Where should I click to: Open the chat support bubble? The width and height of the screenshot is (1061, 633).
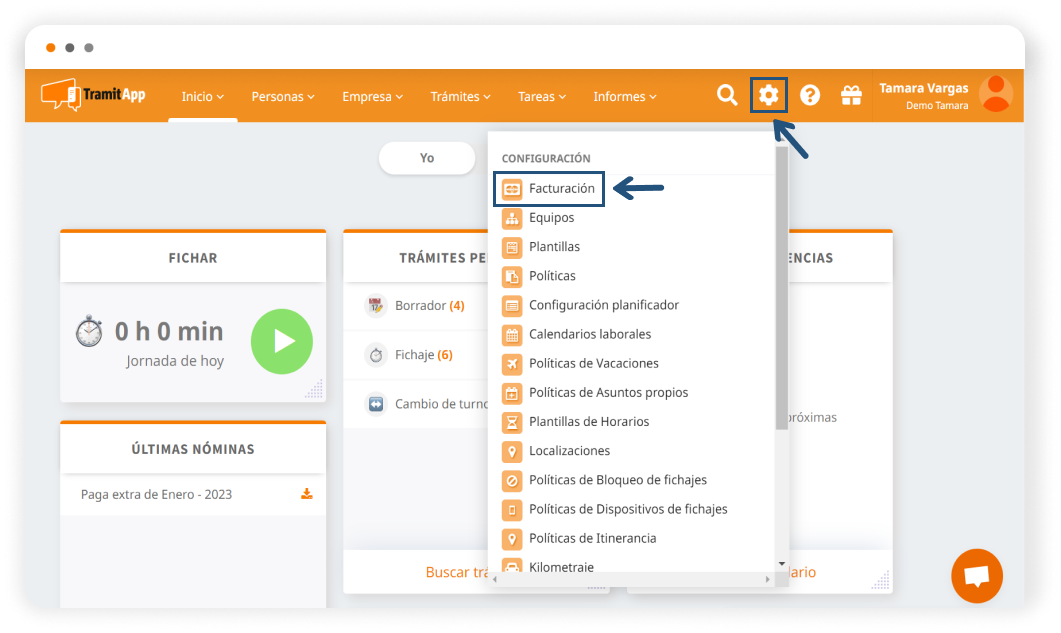click(x=976, y=576)
